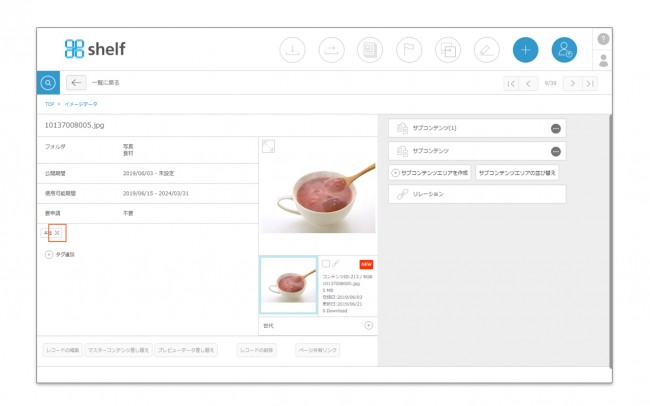Viewport: 650px width, 406px height.
Task: Click the expand preview icon above the image
Action: 268,146
